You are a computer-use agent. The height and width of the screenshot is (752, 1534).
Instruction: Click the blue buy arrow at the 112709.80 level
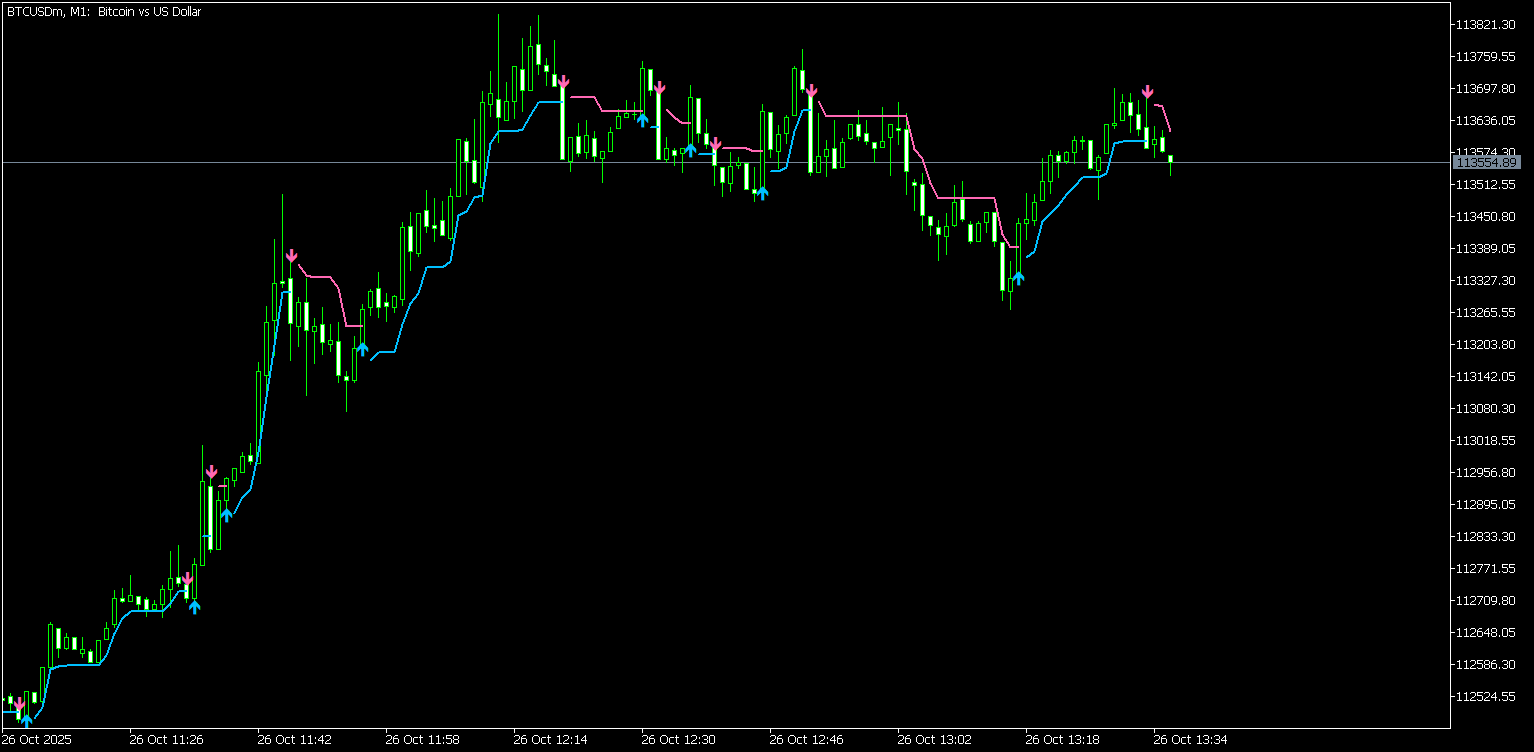point(195,606)
